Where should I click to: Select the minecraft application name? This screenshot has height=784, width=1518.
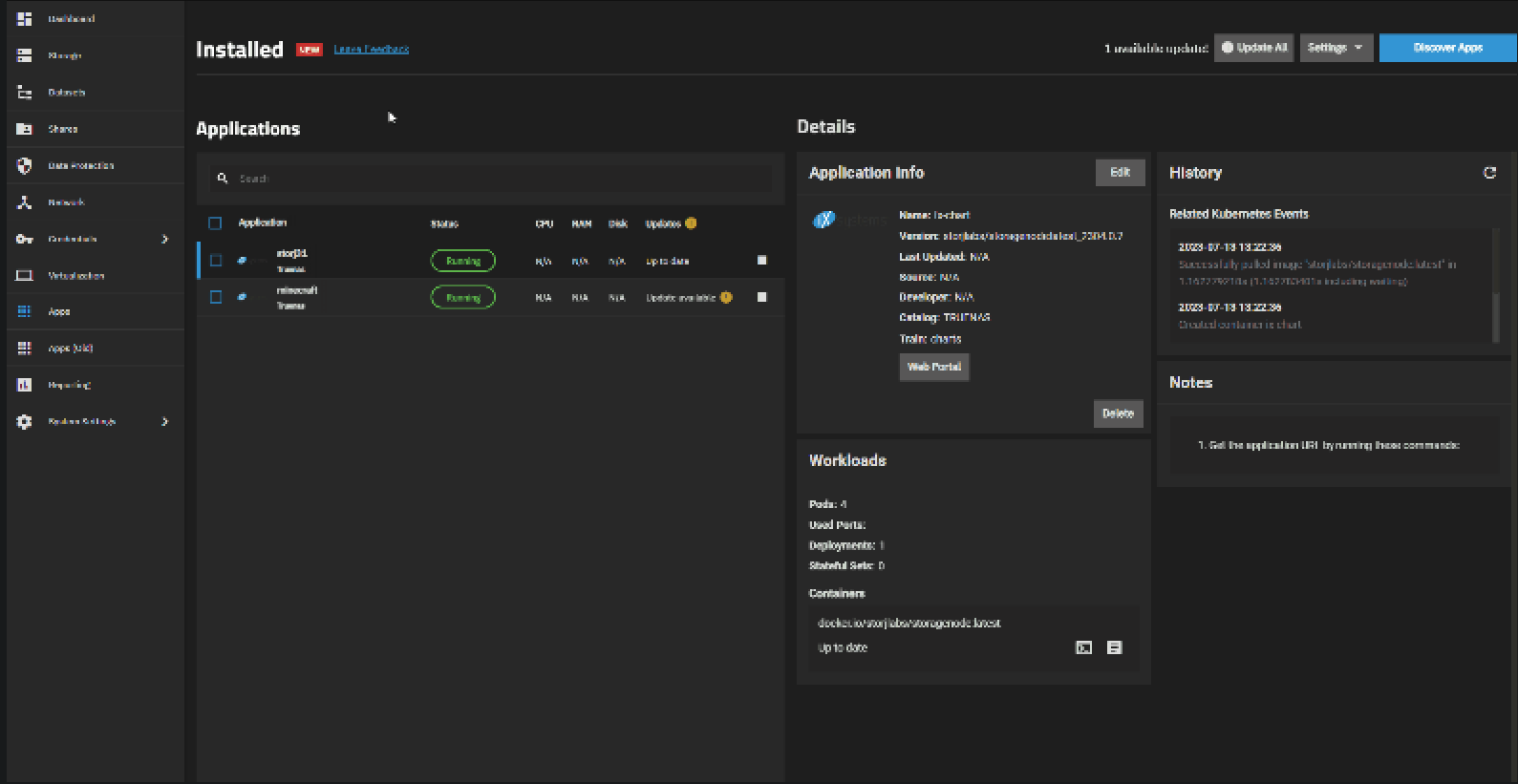(297, 290)
